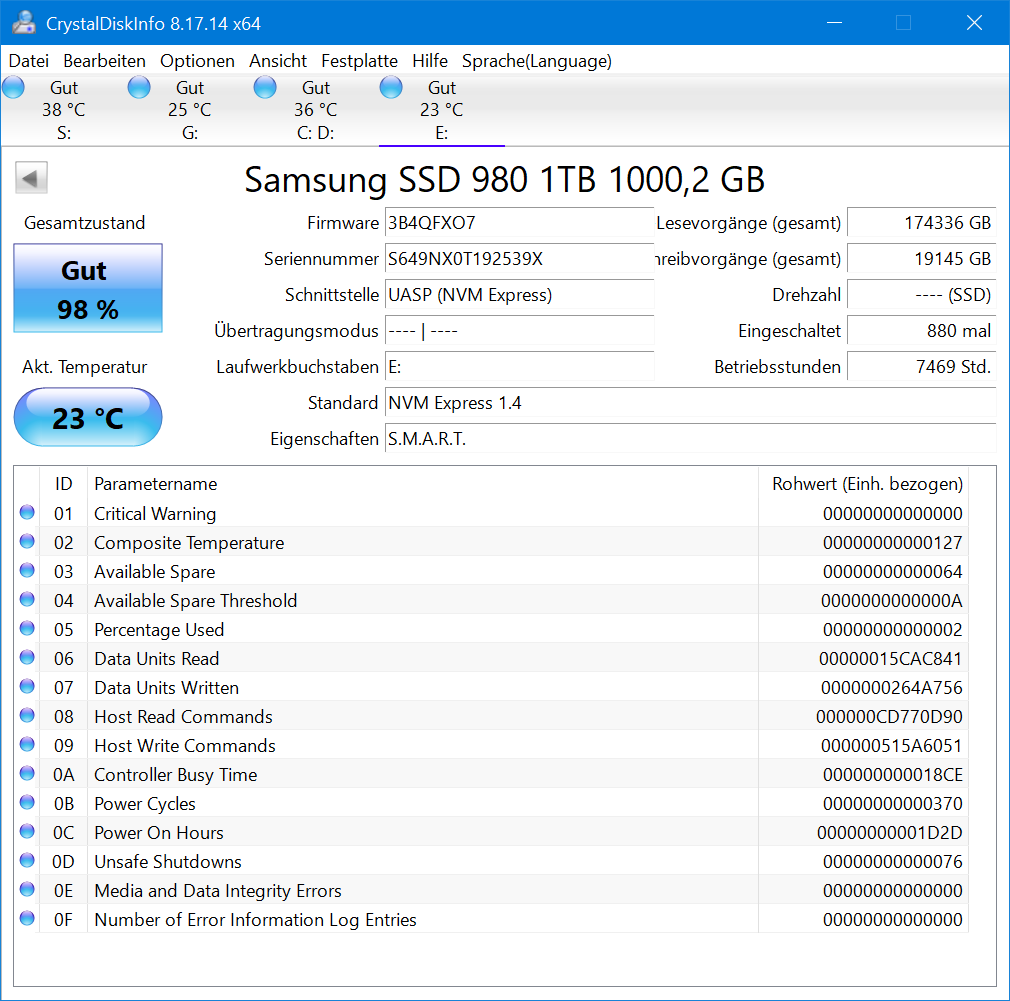Select the S: disk tab showing 38 °C
The height and width of the screenshot is (1001, 1010).
click(64, 110)
